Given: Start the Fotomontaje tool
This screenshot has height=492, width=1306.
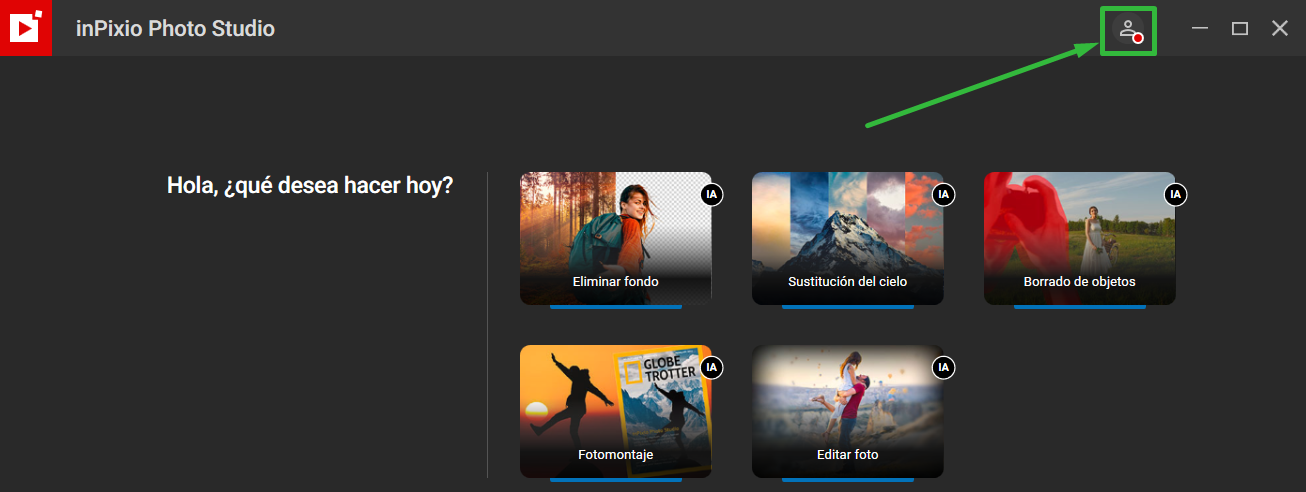Looking at the screenshot, I should [x=616, y=412].
